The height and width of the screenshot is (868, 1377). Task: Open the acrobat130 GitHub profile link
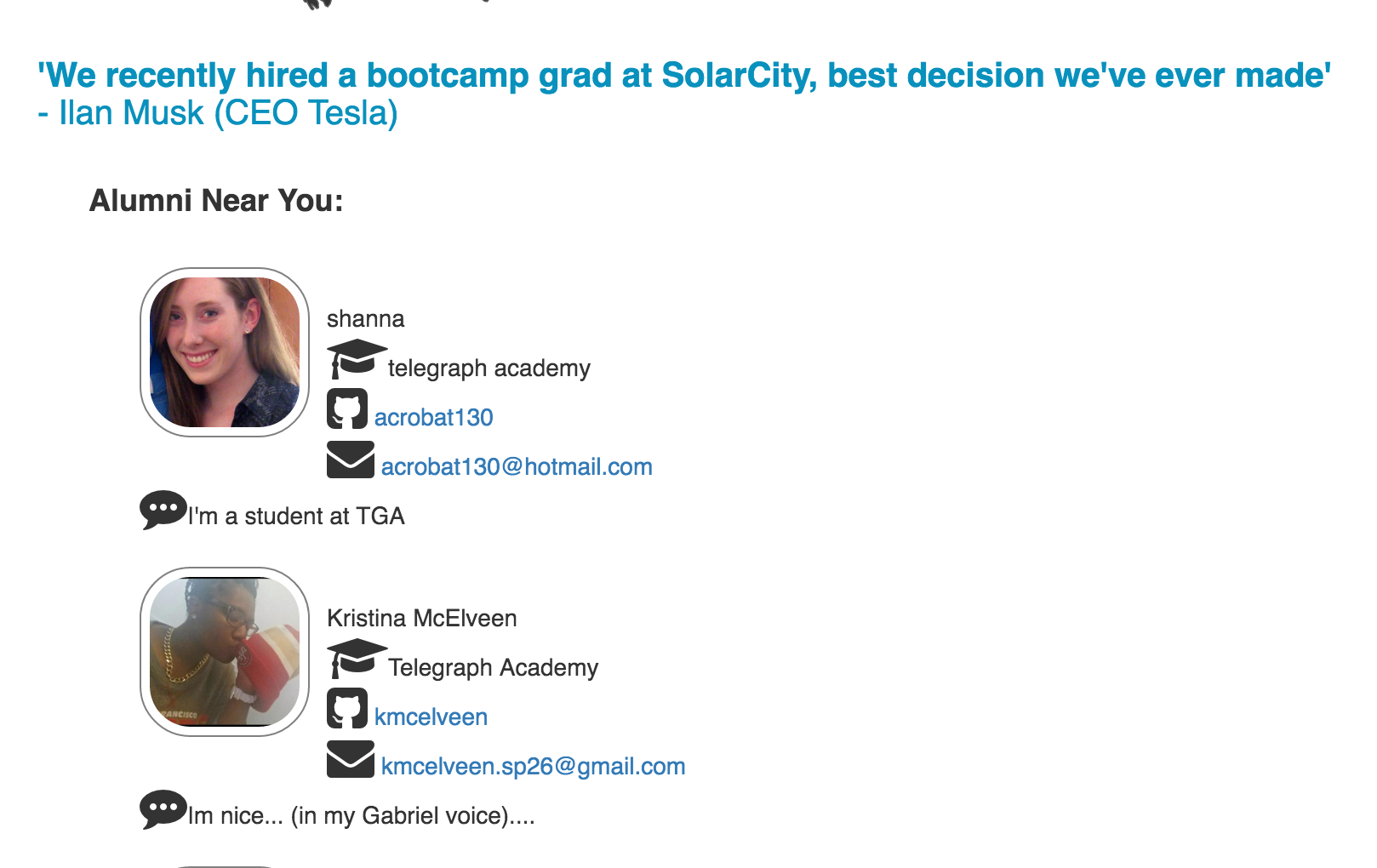(x=434, y=418)
